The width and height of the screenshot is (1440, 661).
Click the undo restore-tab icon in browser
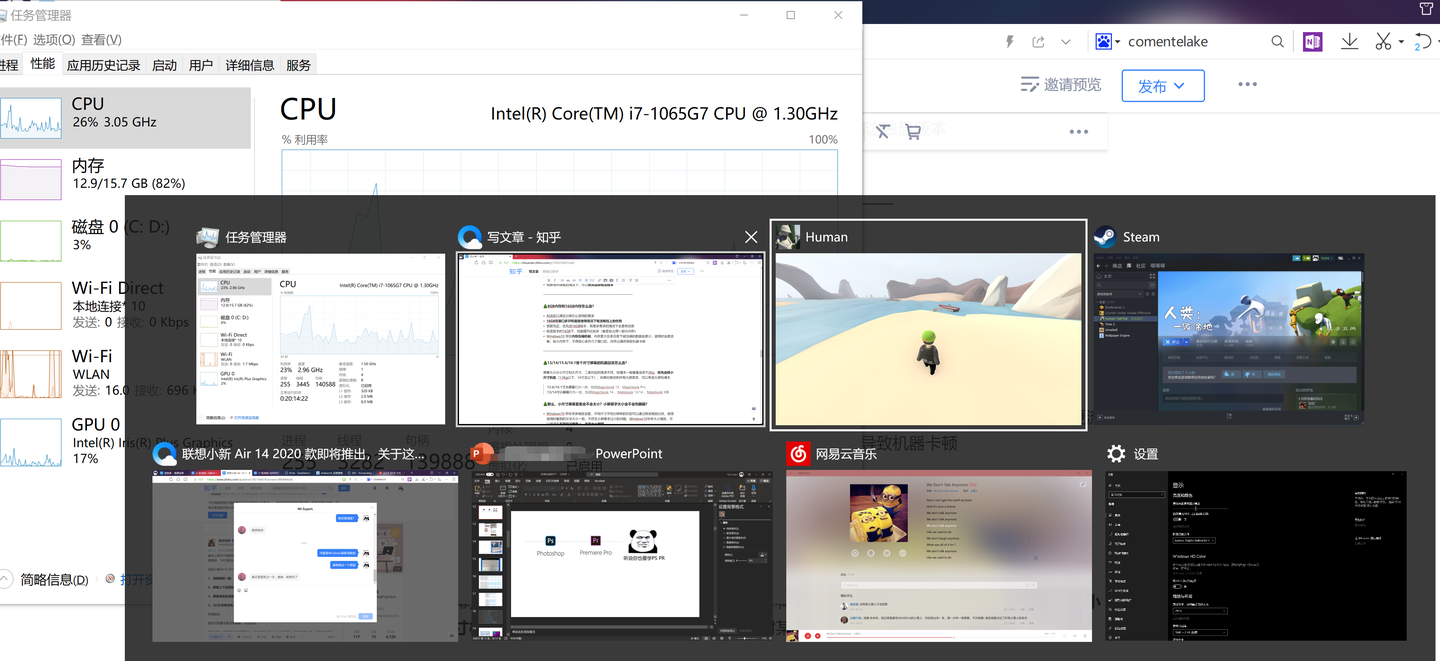(1423, 42)
